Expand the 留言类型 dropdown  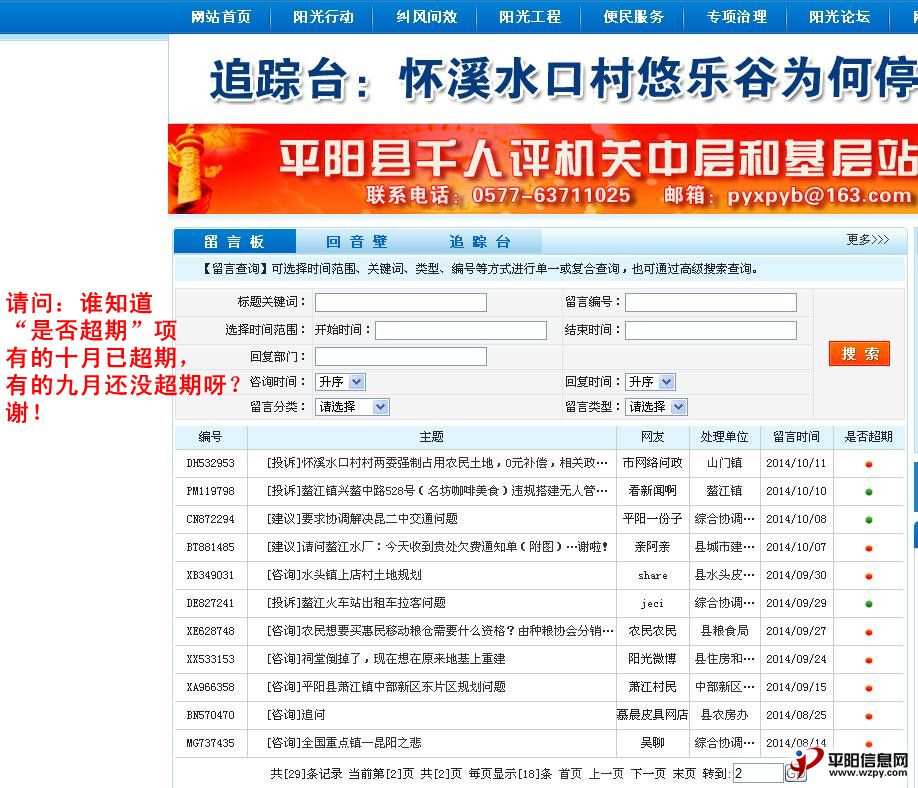(x=656, y=406)
